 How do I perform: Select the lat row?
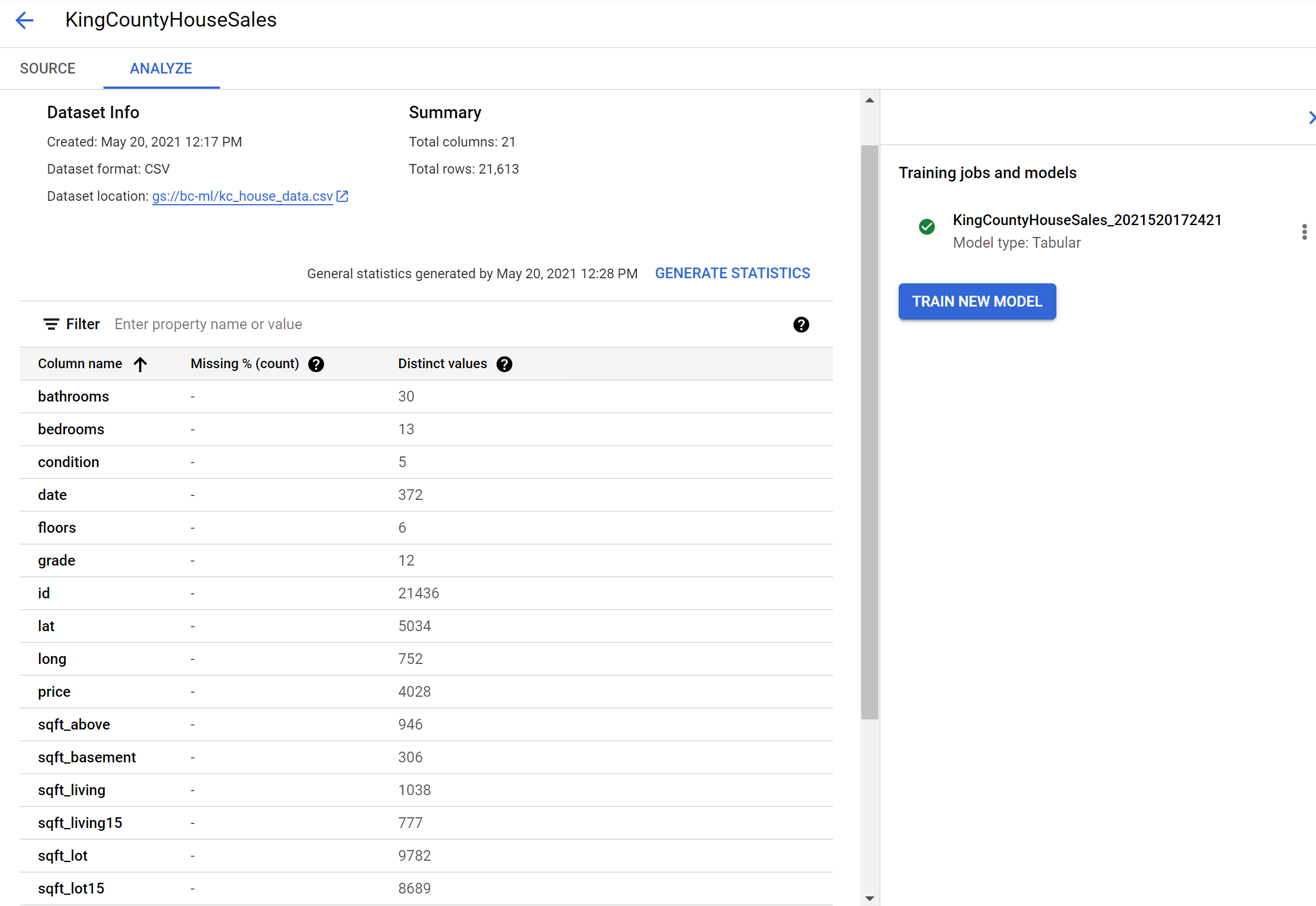click(426, 627)
